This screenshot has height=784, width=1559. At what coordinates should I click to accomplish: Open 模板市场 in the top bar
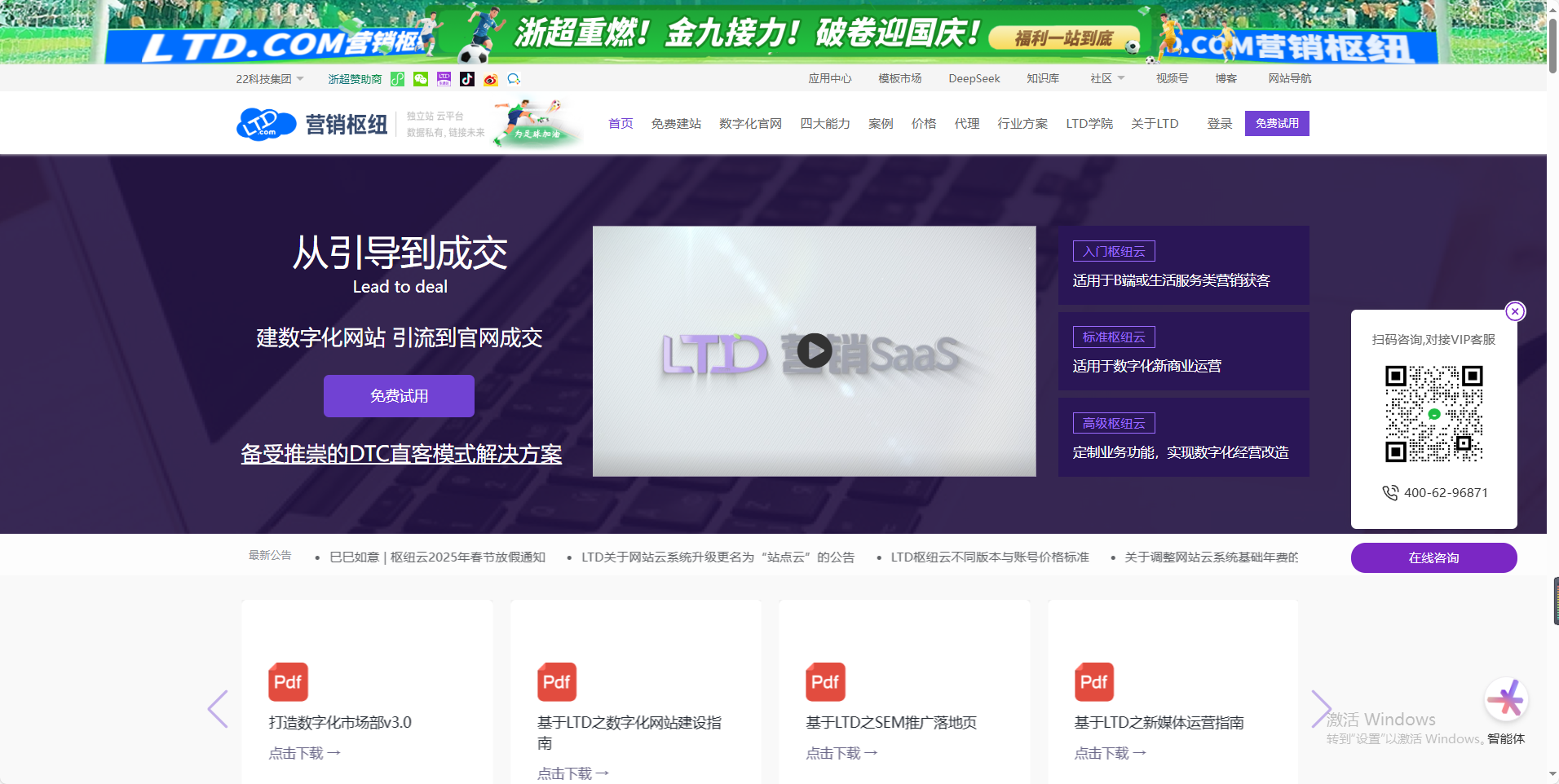click(x=900, y=78)
